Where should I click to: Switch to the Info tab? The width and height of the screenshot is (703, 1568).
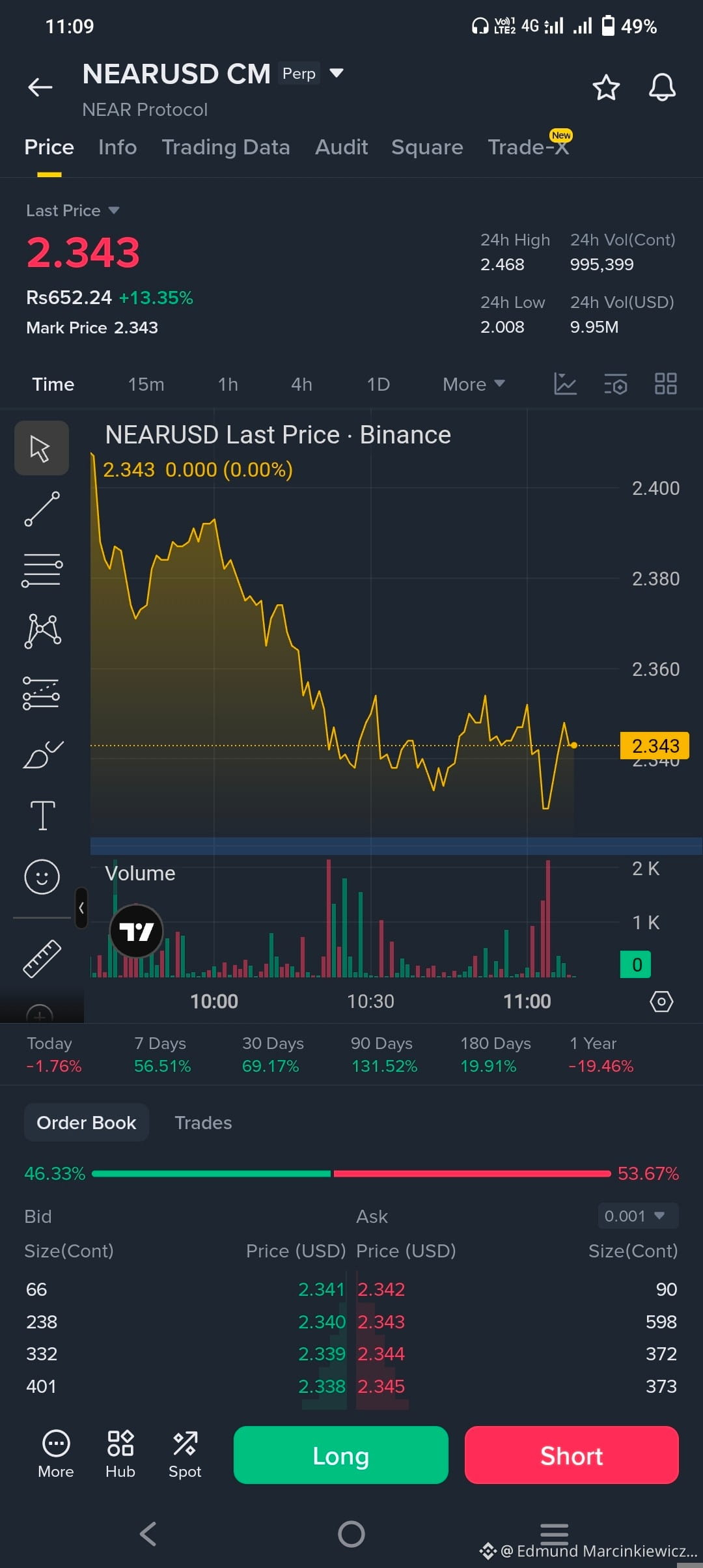[x=118, y=147]
